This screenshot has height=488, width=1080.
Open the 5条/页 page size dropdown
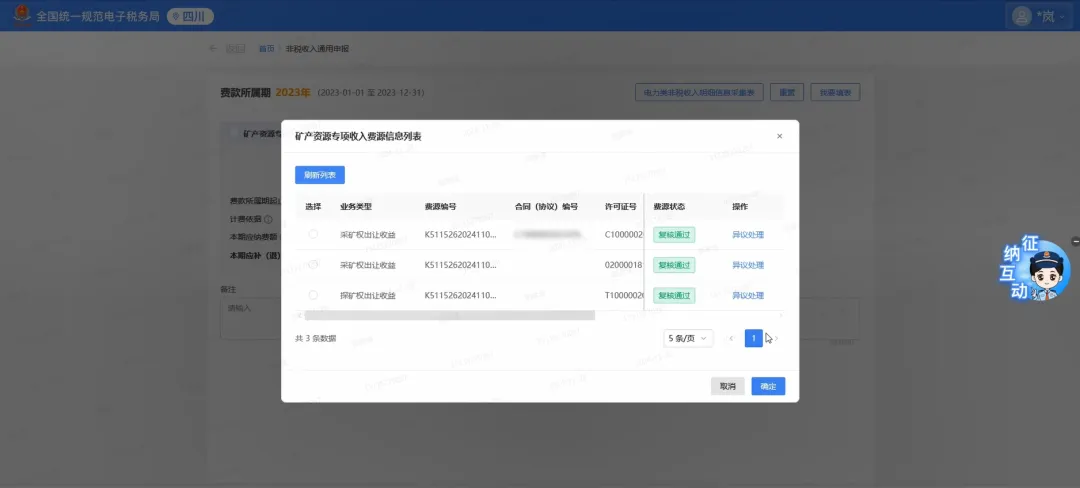[688, 339]
